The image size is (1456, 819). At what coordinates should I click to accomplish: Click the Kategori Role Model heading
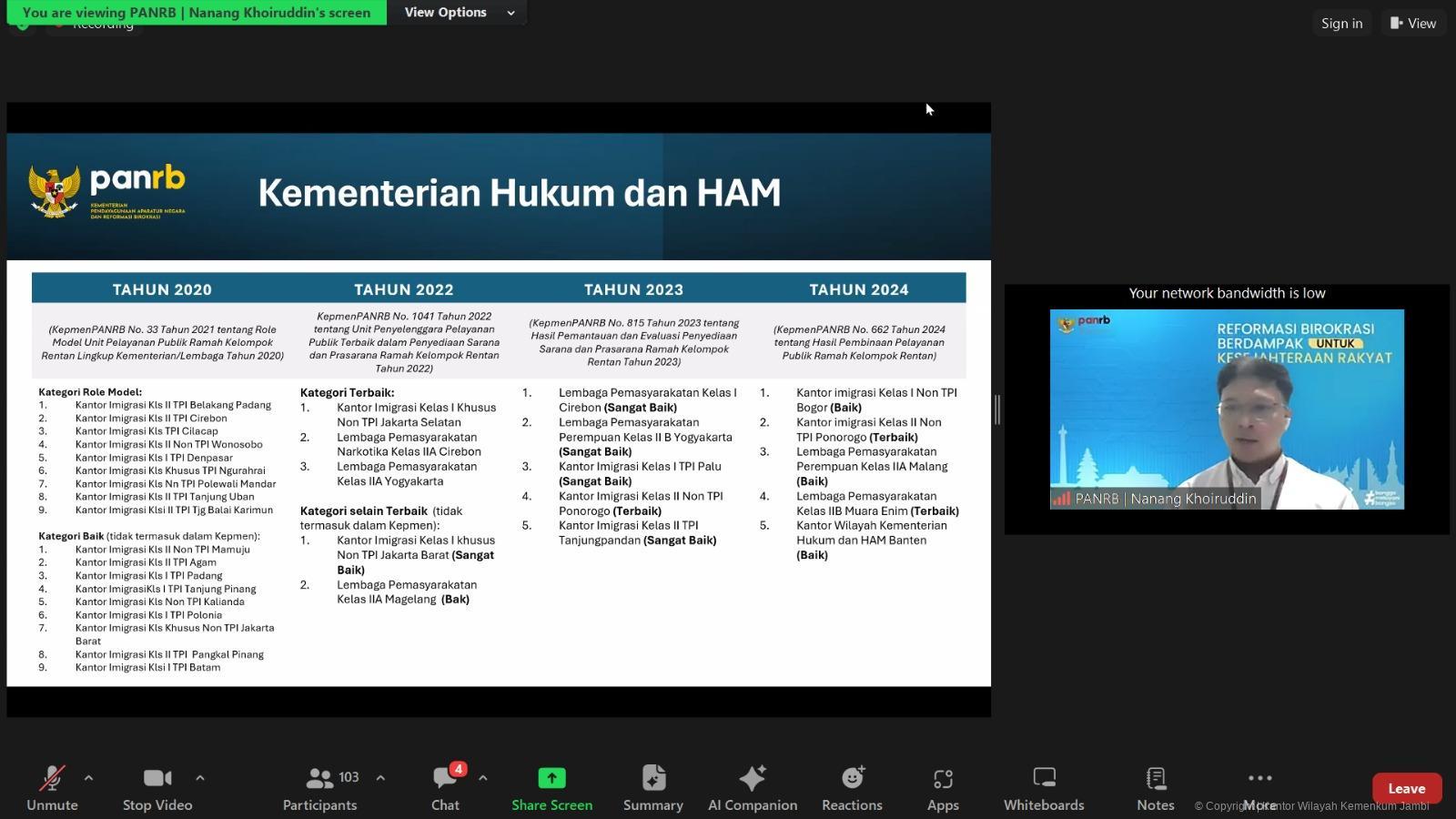click(x=90, y=392)
